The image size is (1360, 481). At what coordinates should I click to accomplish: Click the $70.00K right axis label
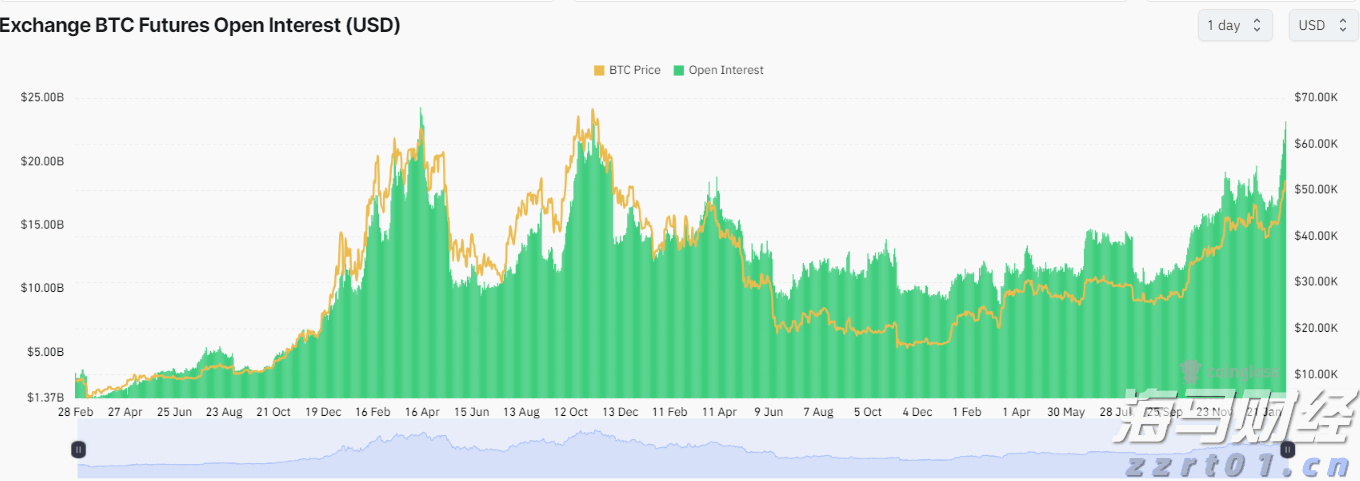pos(1315,98)
